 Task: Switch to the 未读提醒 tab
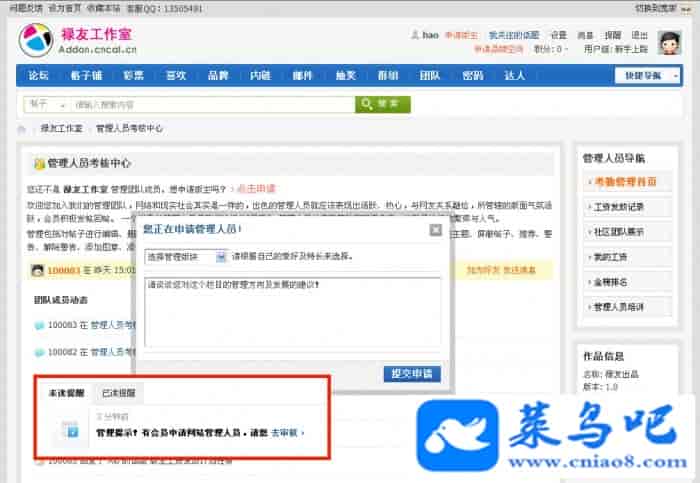[66, 393]
